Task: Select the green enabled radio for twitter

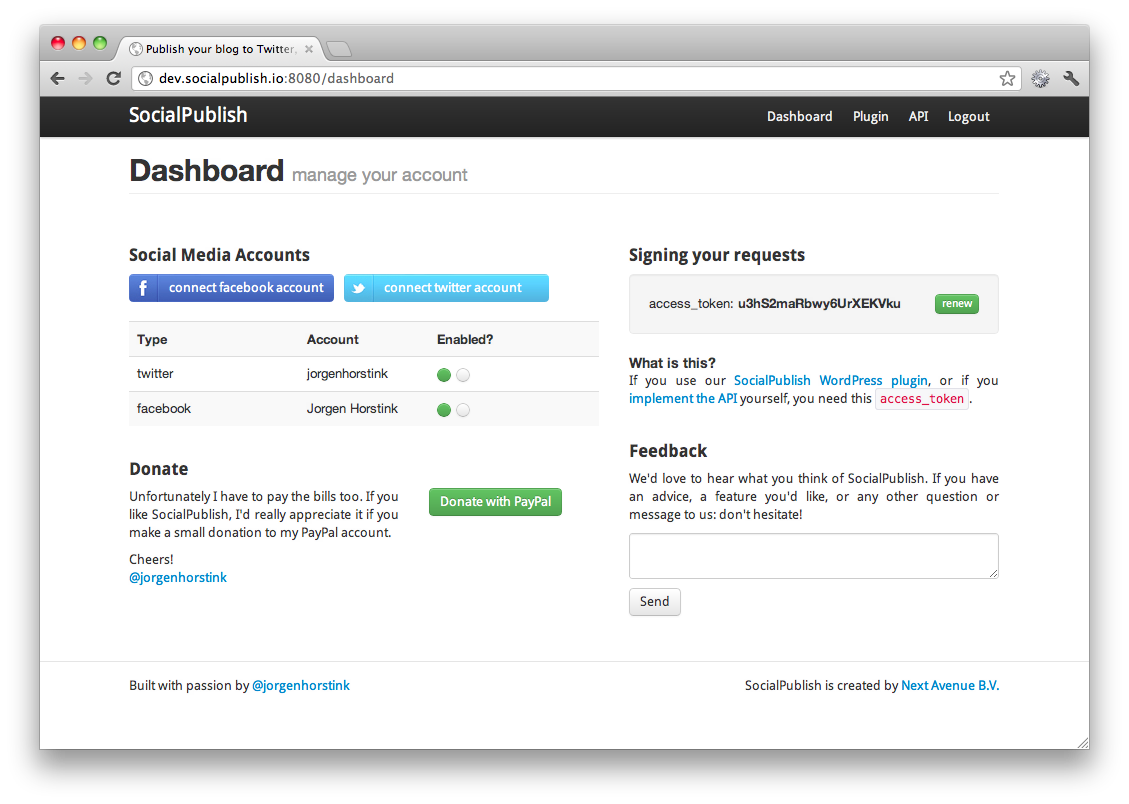Action: pos(444,375)
